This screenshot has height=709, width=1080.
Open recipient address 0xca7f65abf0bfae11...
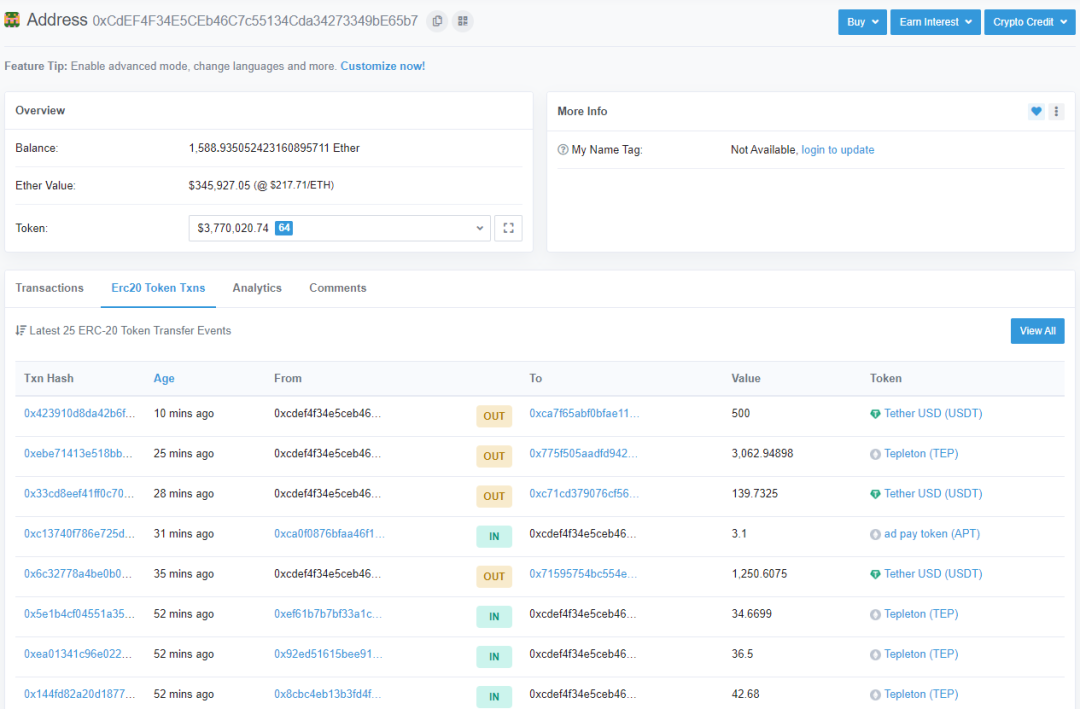coord(584,413)
